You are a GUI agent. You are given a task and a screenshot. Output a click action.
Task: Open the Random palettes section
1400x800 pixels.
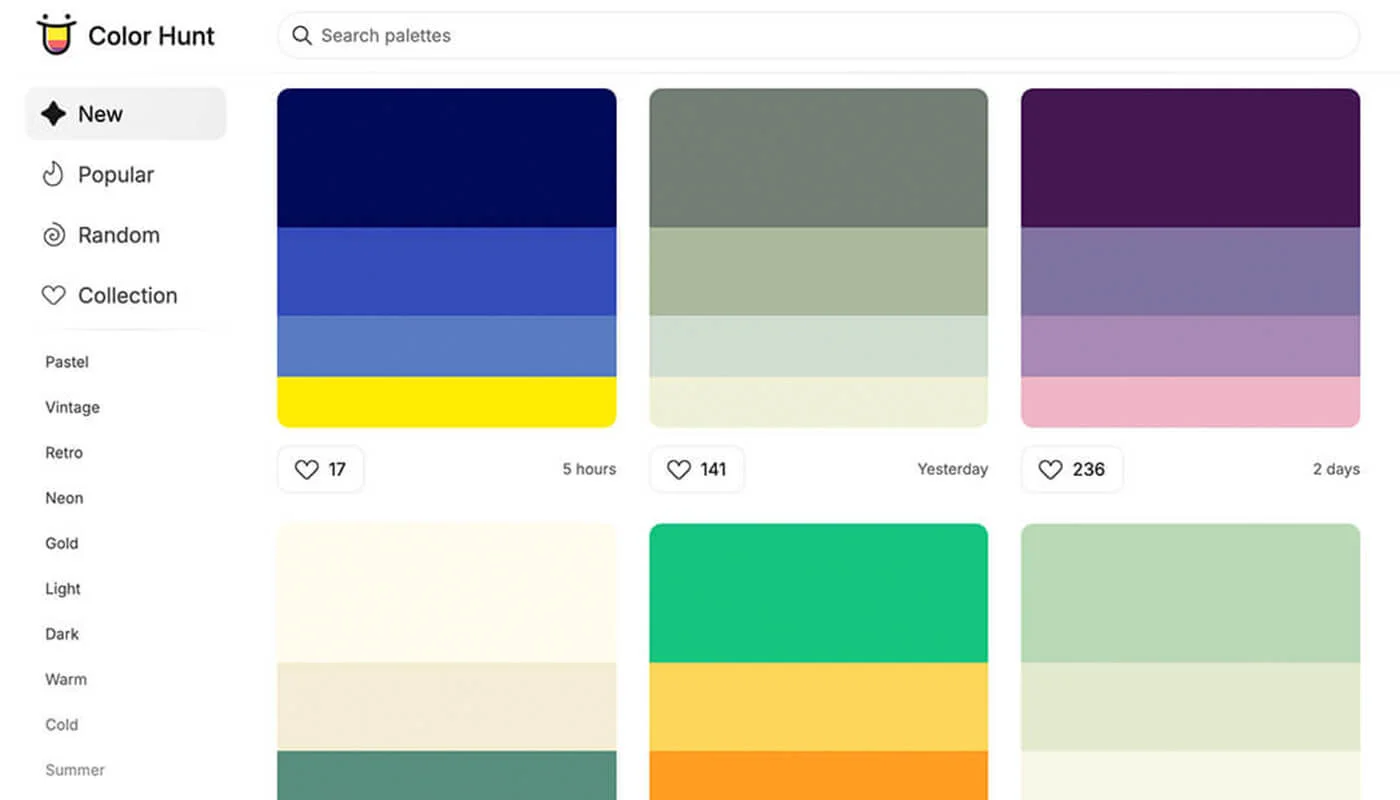click(x=119, y=236)
